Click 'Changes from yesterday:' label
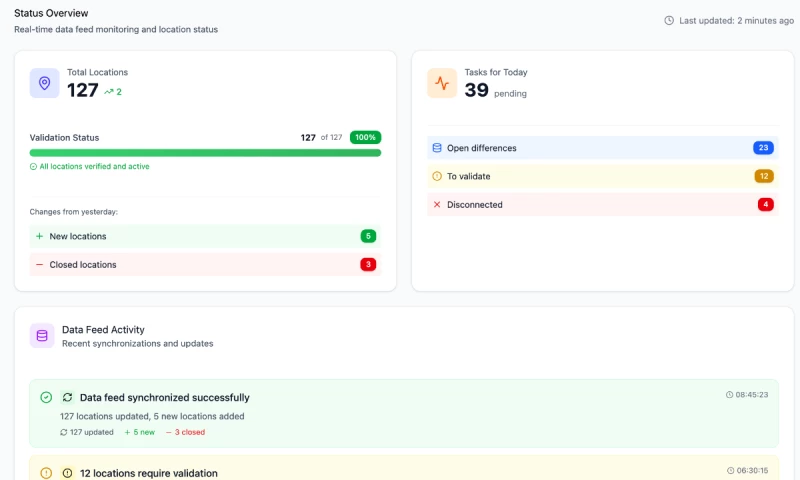The height and width of the screenshot is (480, 800). point(73,212)
